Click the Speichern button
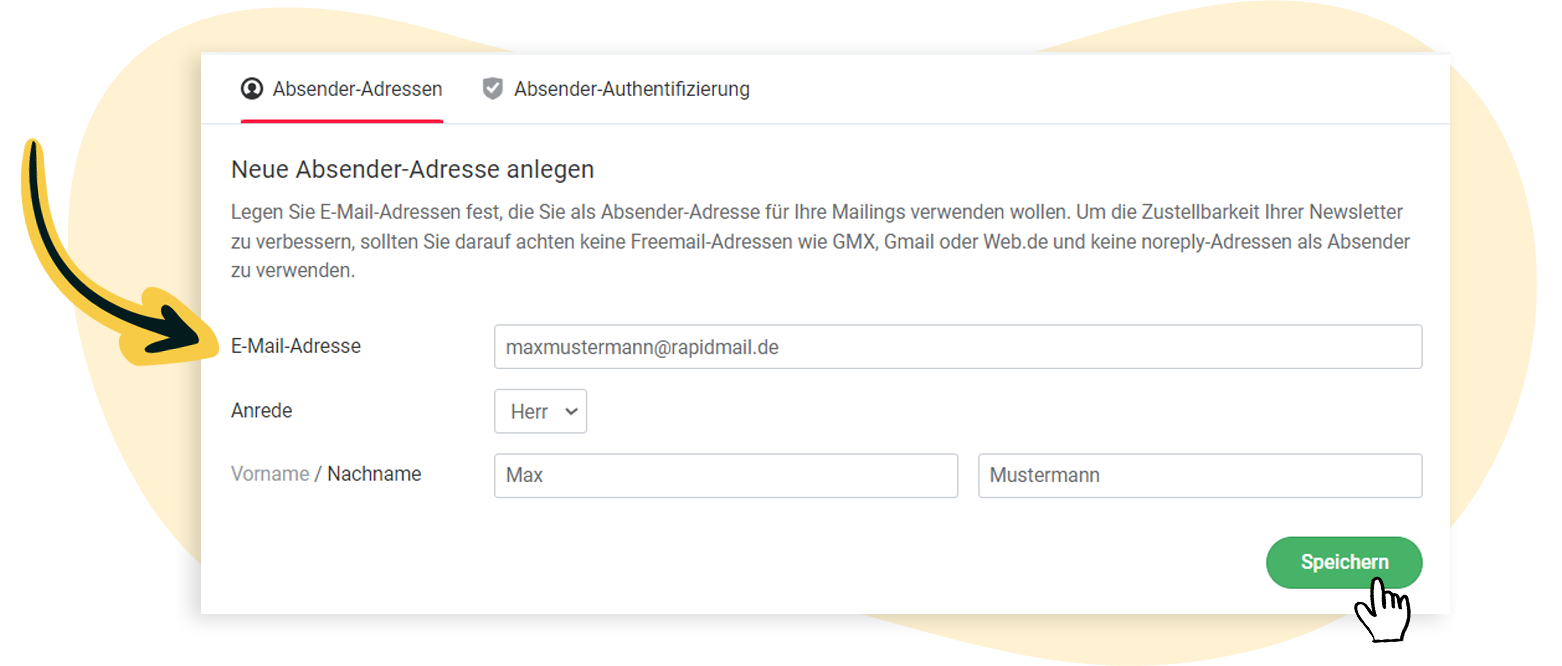This screenshot has height=666, width=1562. pos(1344,562)
